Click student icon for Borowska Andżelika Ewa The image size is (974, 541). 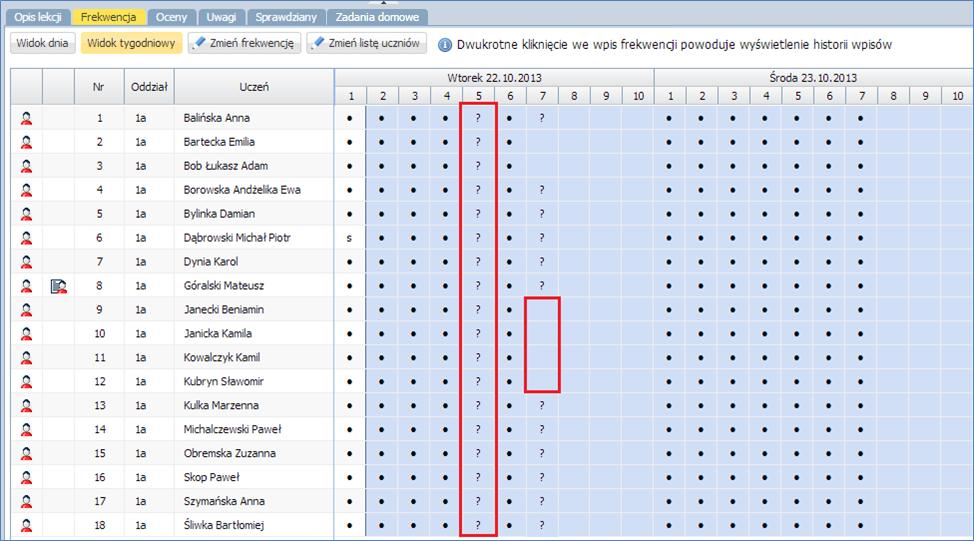pyautogui.click(x=26, y=190)
